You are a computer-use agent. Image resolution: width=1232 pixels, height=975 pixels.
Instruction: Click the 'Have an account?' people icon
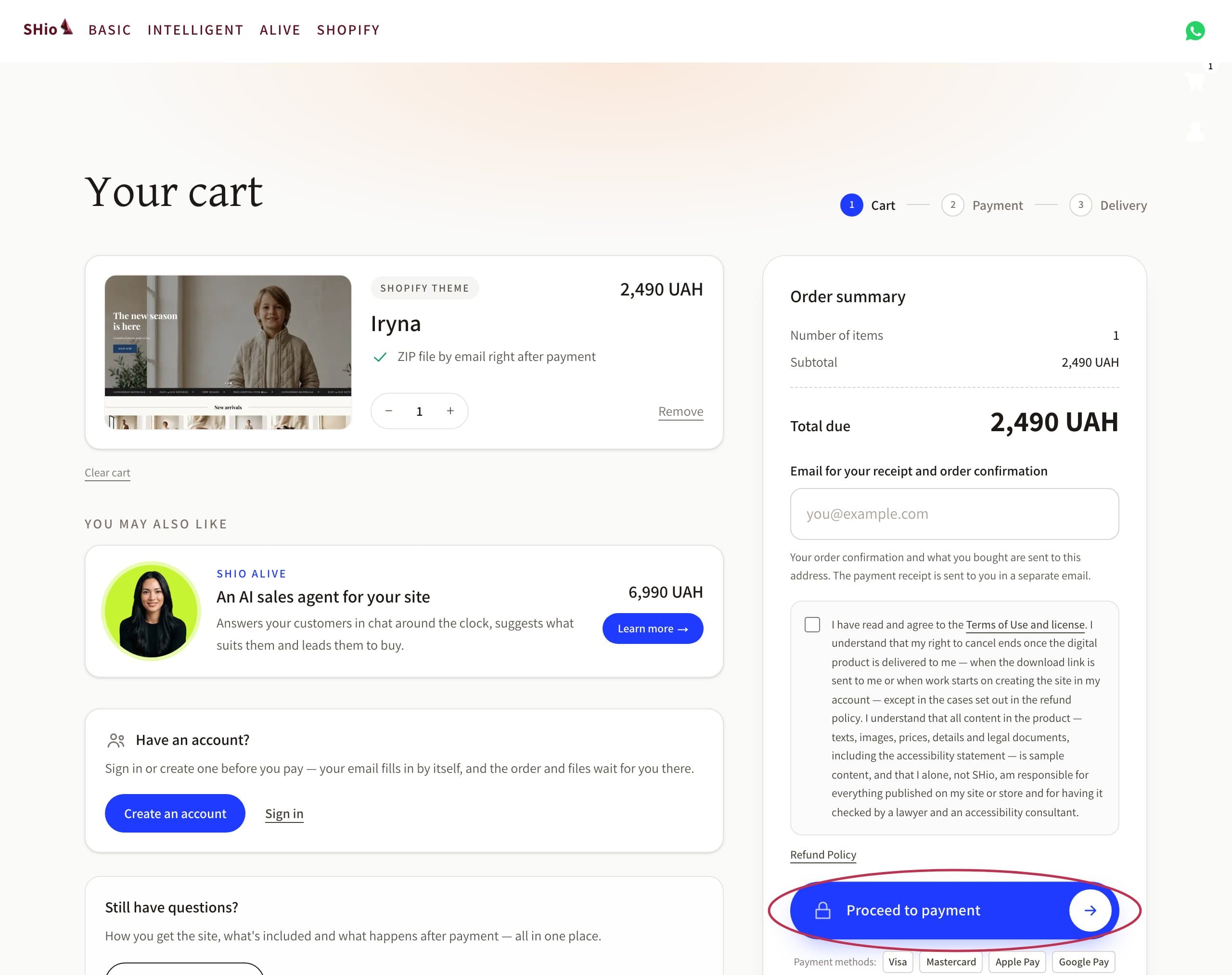116,740
